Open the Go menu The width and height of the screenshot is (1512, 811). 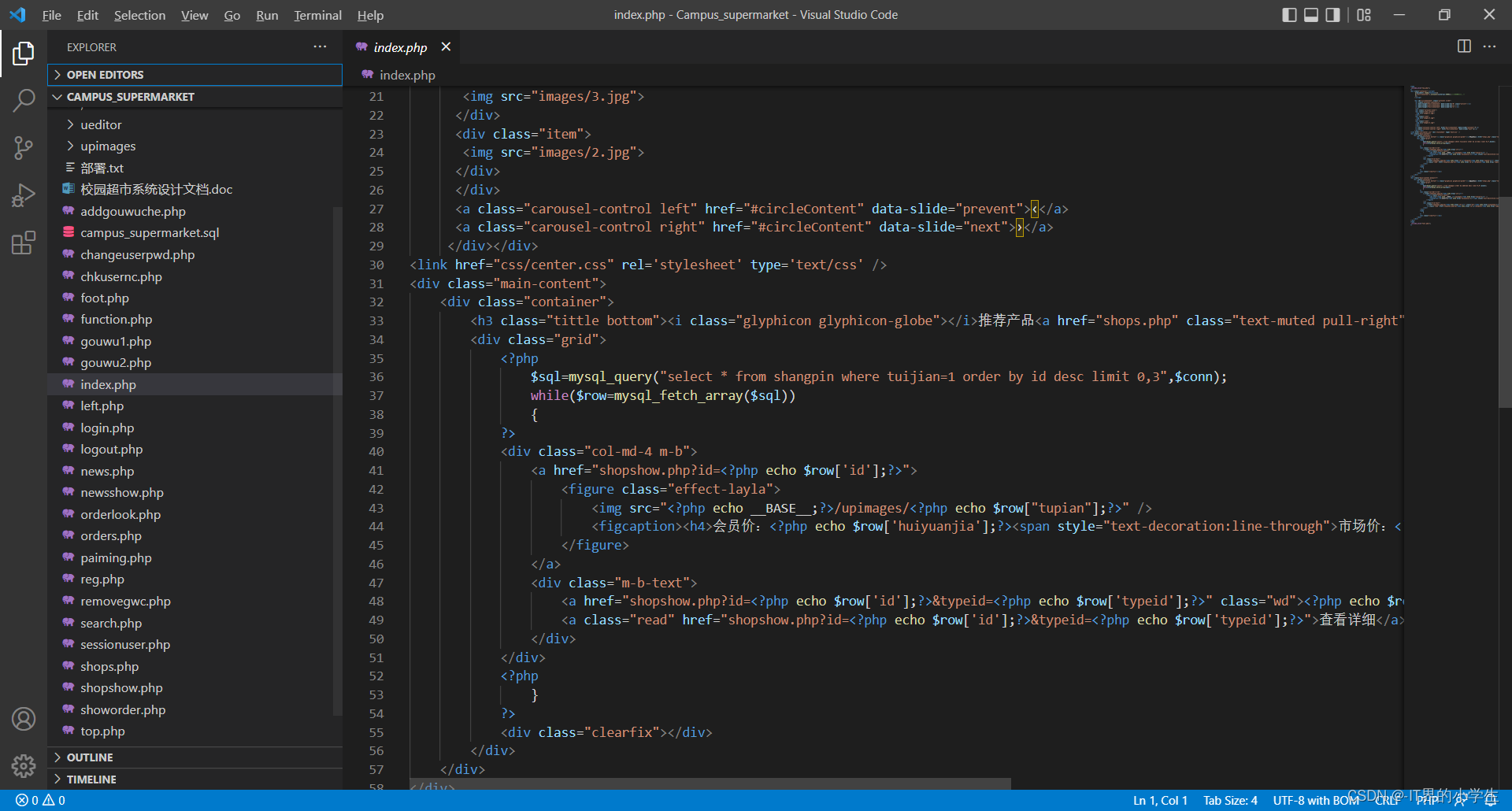(x=232, y=15)
